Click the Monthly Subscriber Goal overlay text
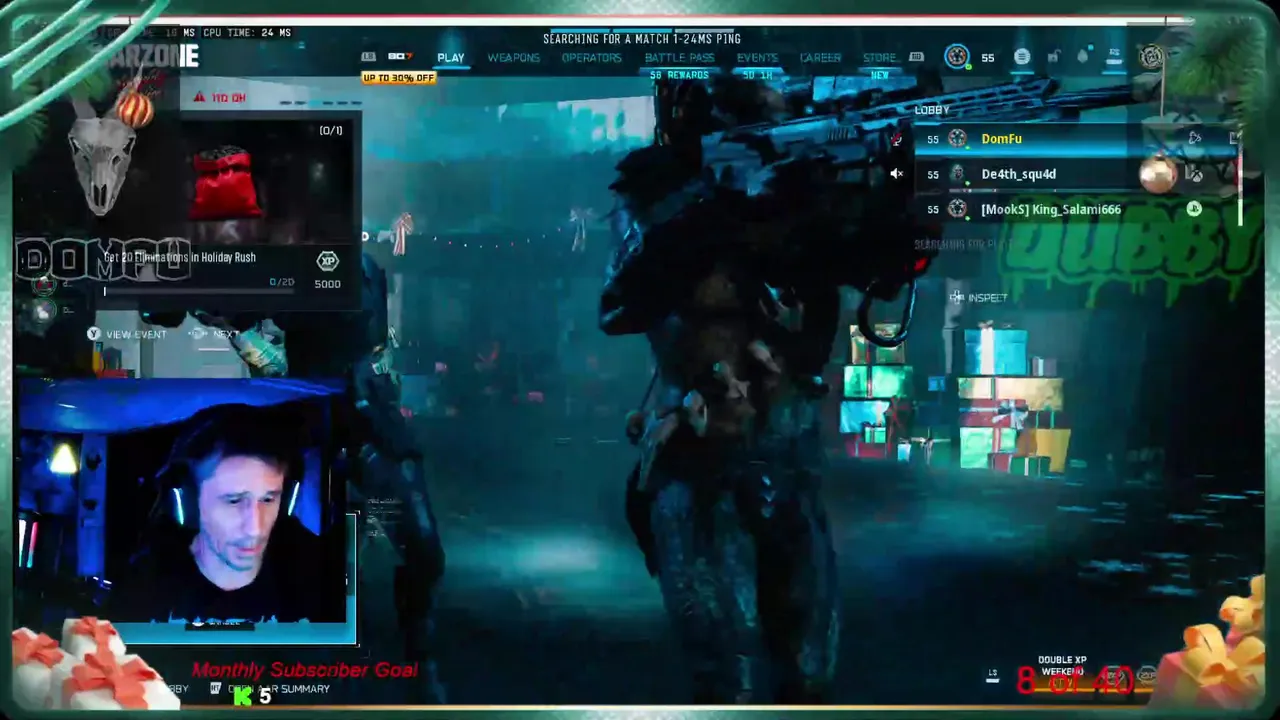The height and width of the screenshot is (720, 1280). pyautogui.click(x=304, y=670)
